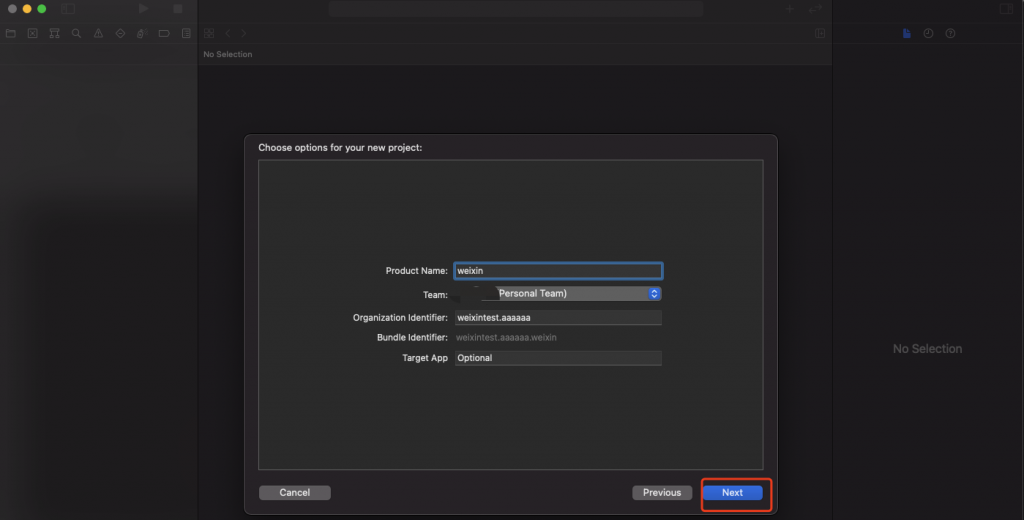Image resolution: width=1024 pixels, height=520 pixels.
Task: Click the Run (play) button
Action: 144,9
